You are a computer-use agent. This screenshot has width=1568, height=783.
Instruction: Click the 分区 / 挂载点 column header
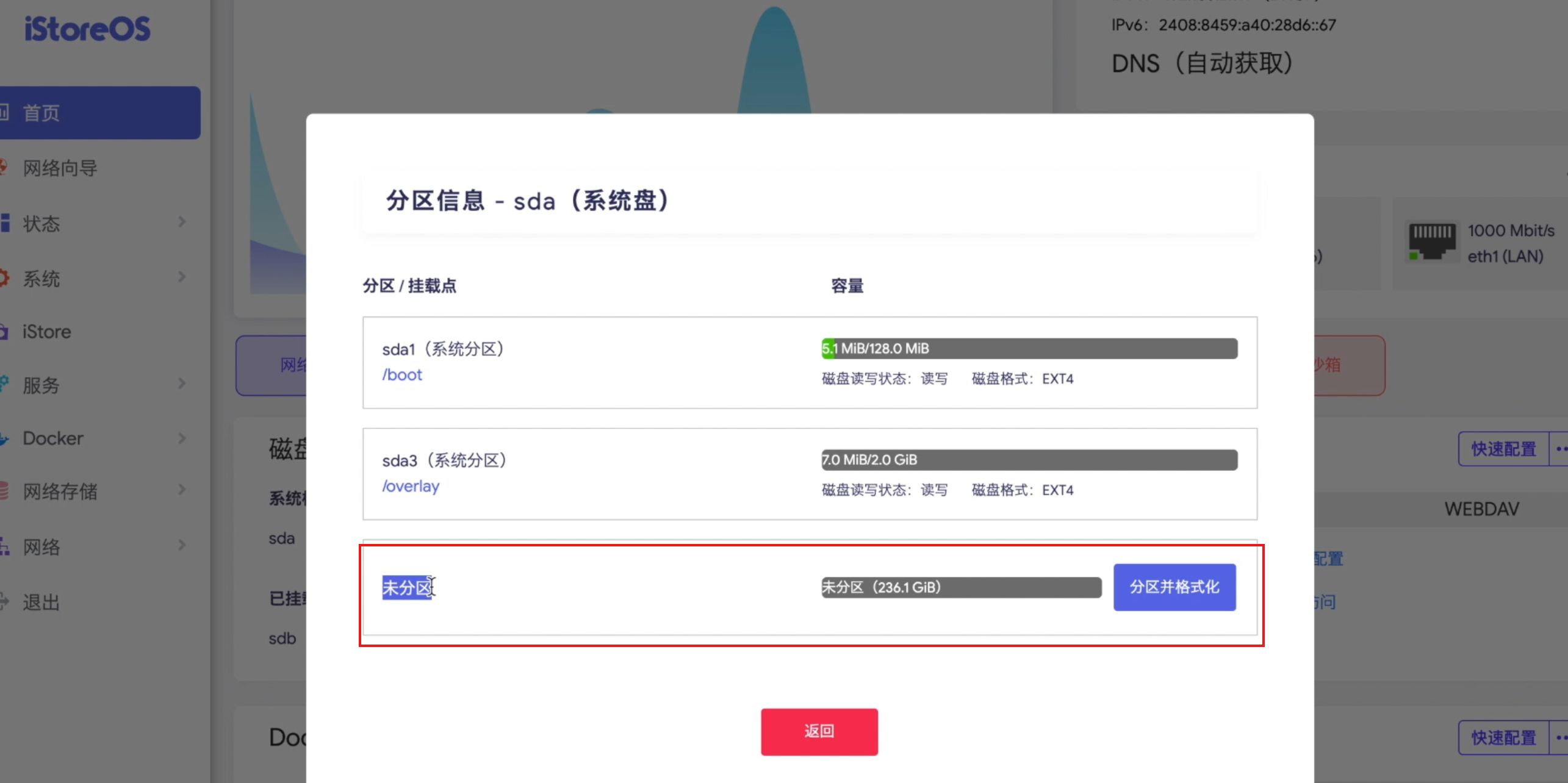pyautogui.click(x=409, y=285)
